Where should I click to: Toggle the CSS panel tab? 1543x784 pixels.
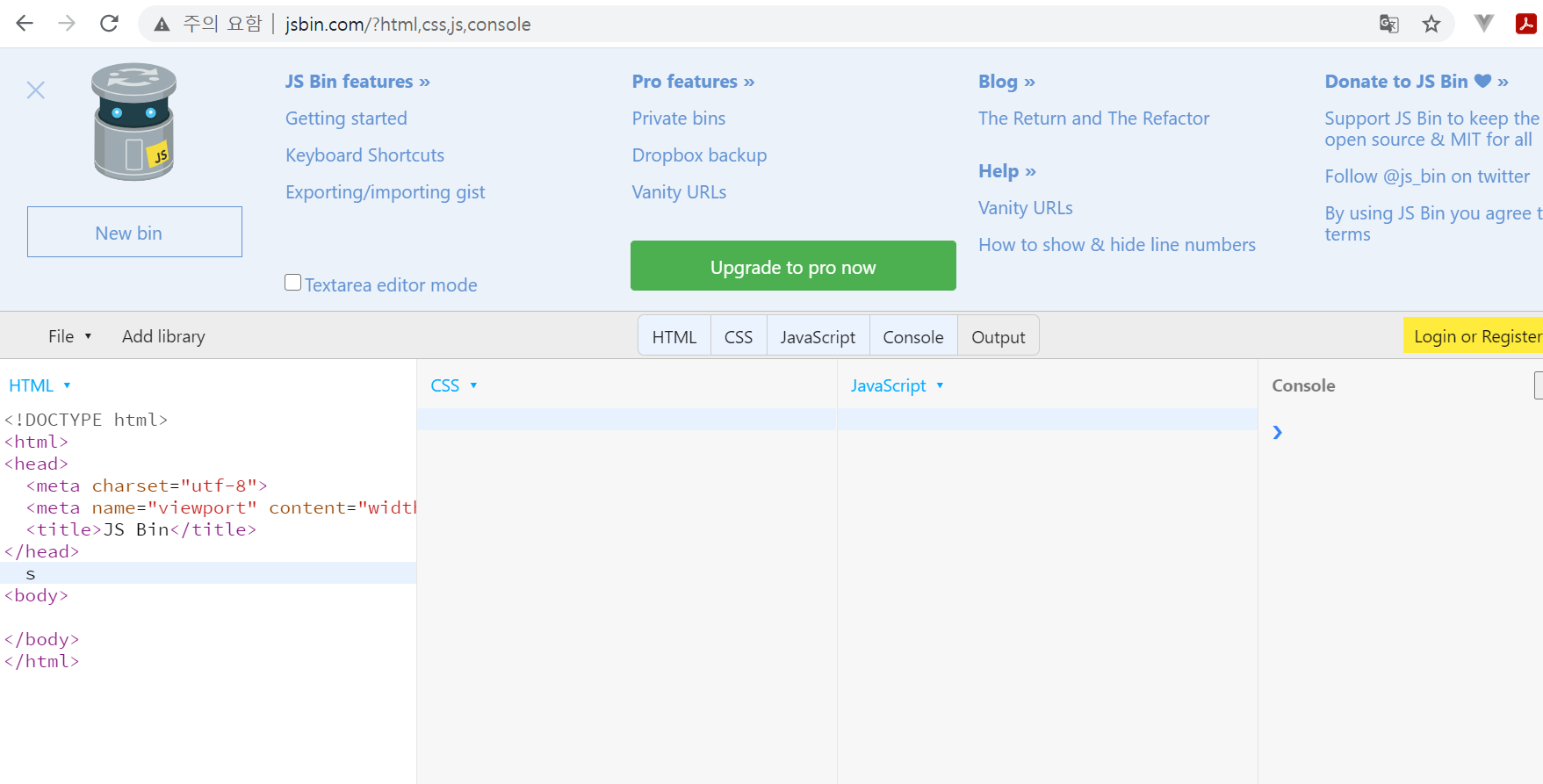tap(739, 336)
